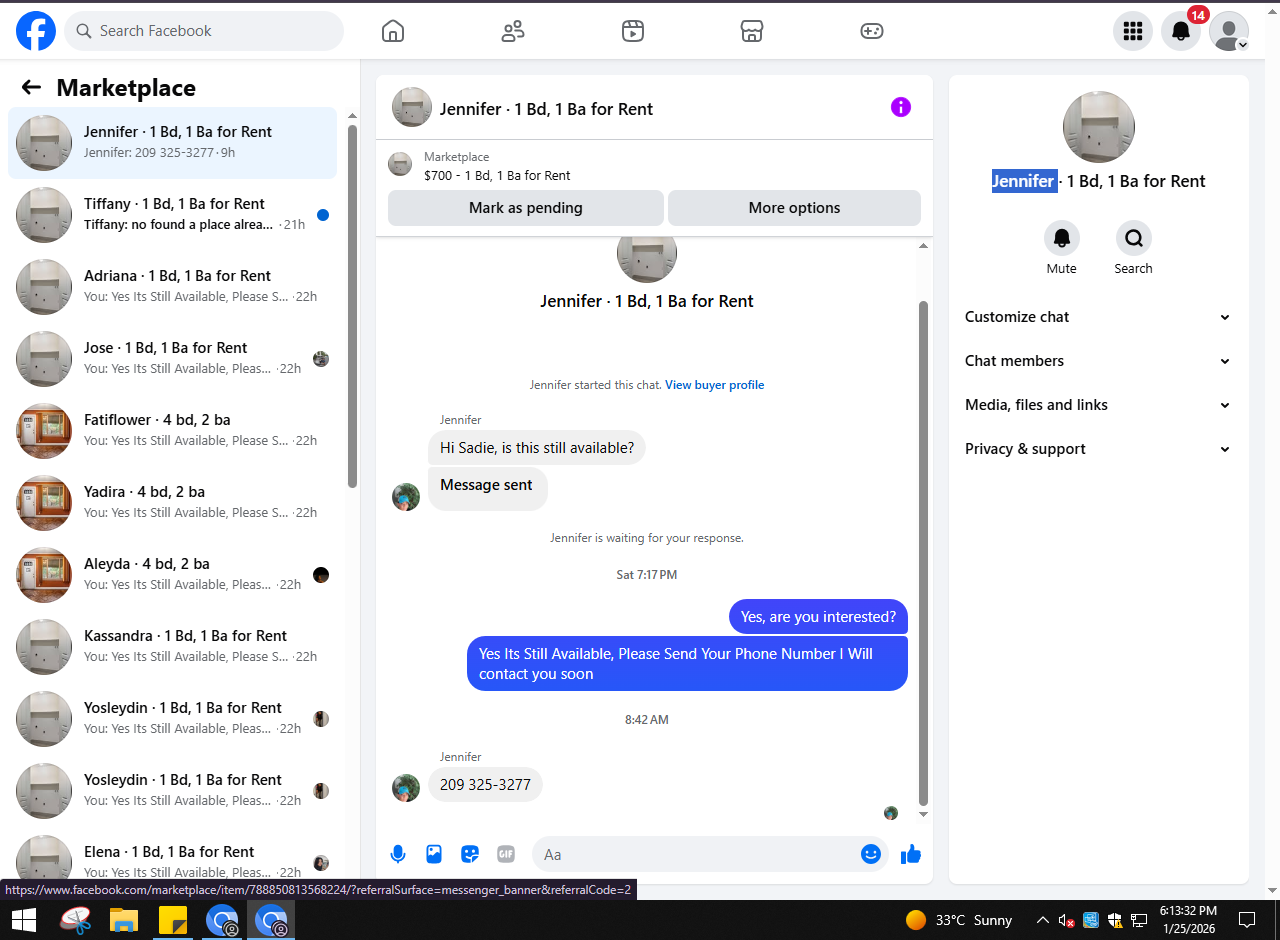Select Yadira's 4 bd, 2 ba conversation
1280x940 pixels.
click(x=172, y=503)
